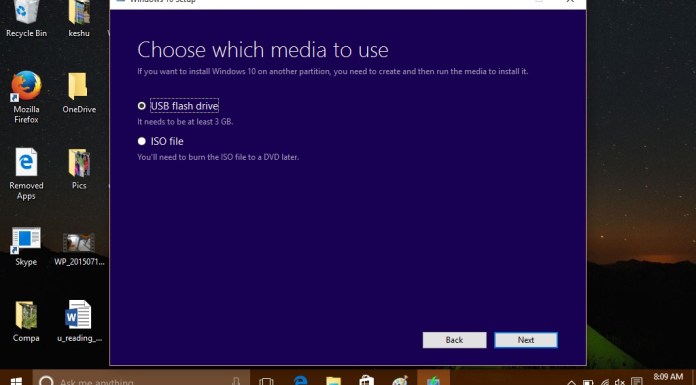
Task: Open the Paint icon in taskbar
Action: tap(400, 381)
